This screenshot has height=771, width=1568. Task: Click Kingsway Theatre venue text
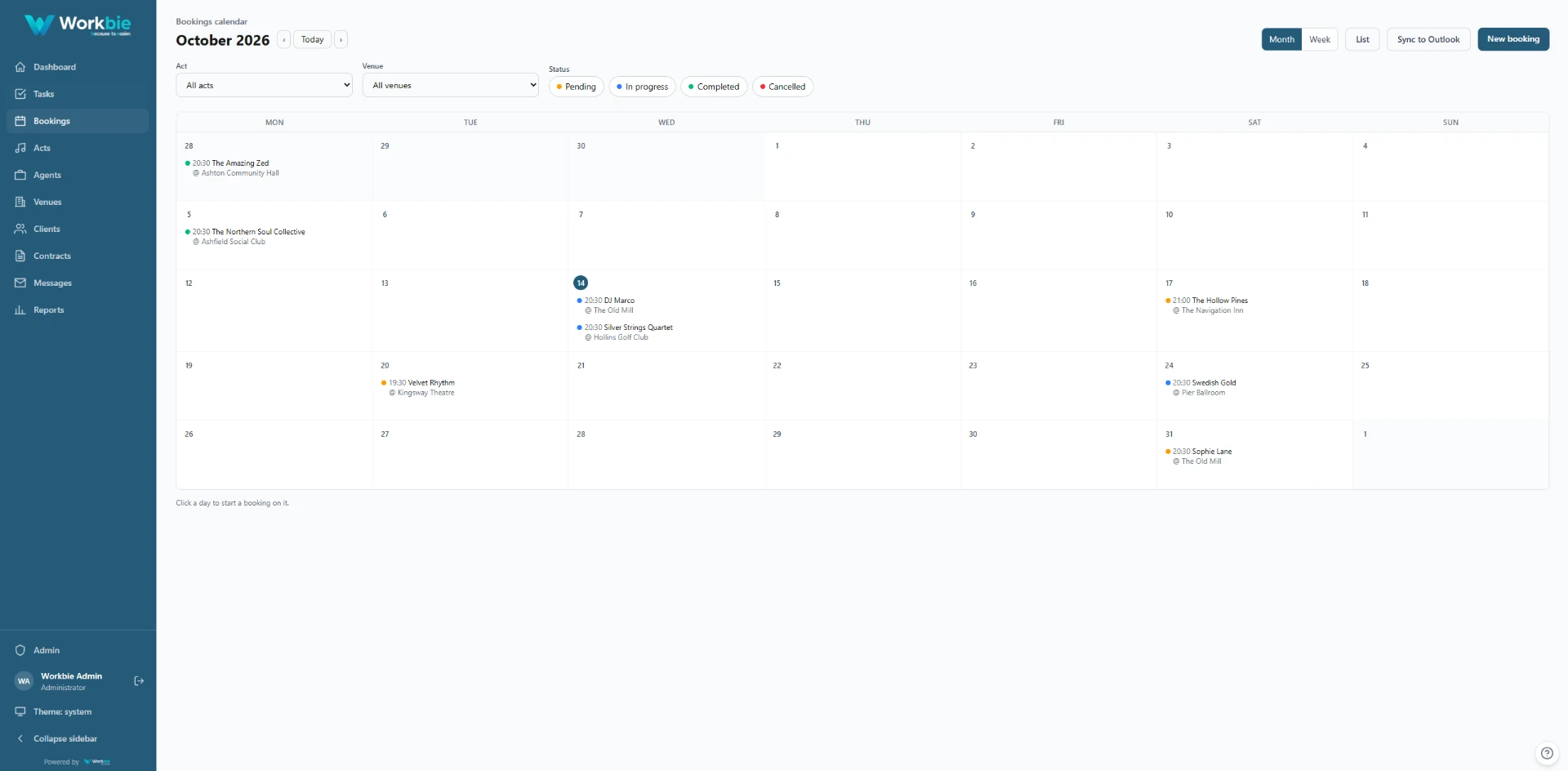pyautogui.click(x=425, y=393)
